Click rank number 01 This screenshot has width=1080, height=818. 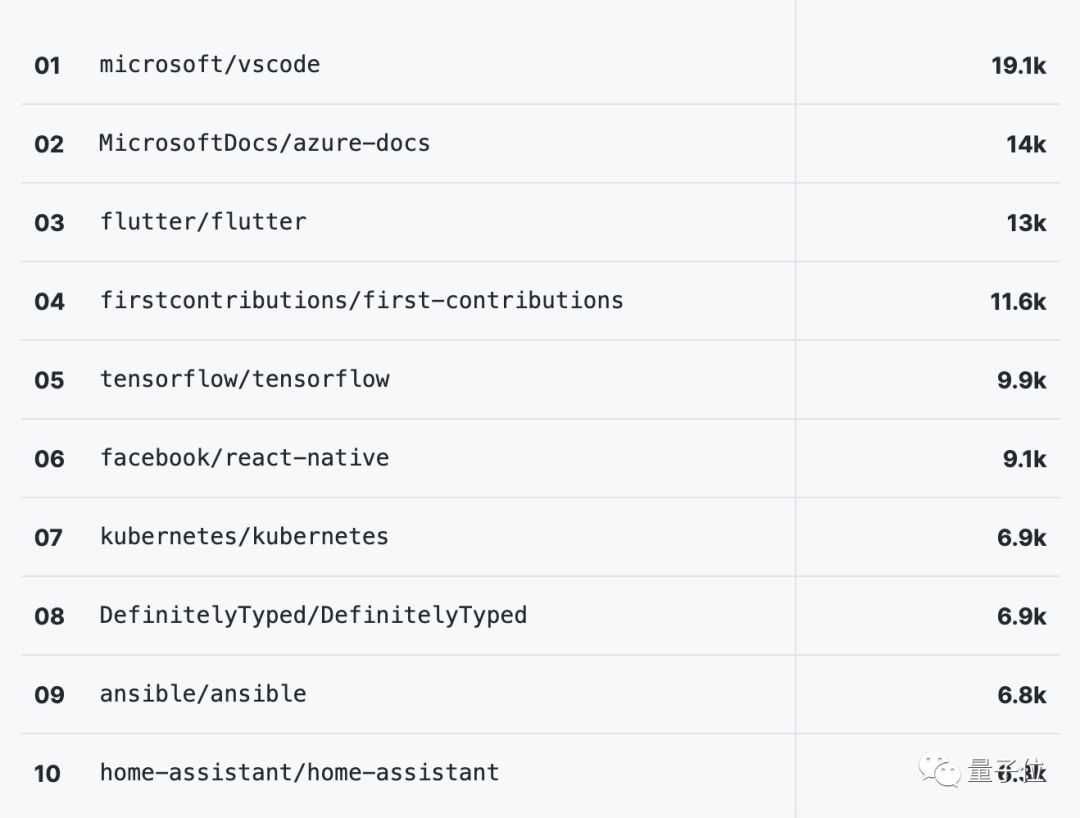[x=48, y=66]
